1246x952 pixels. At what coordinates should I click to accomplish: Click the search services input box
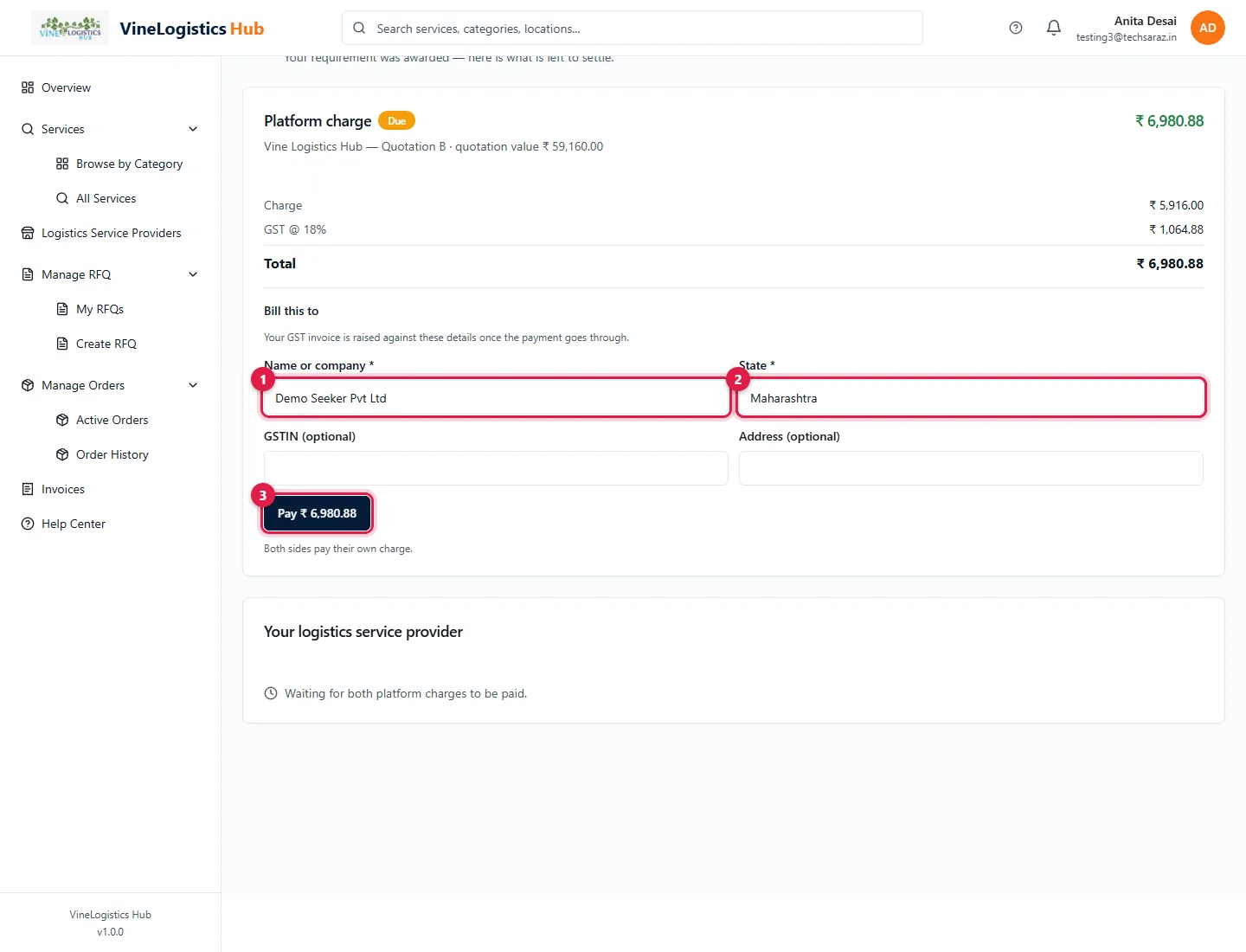click(x=633, y=28)
